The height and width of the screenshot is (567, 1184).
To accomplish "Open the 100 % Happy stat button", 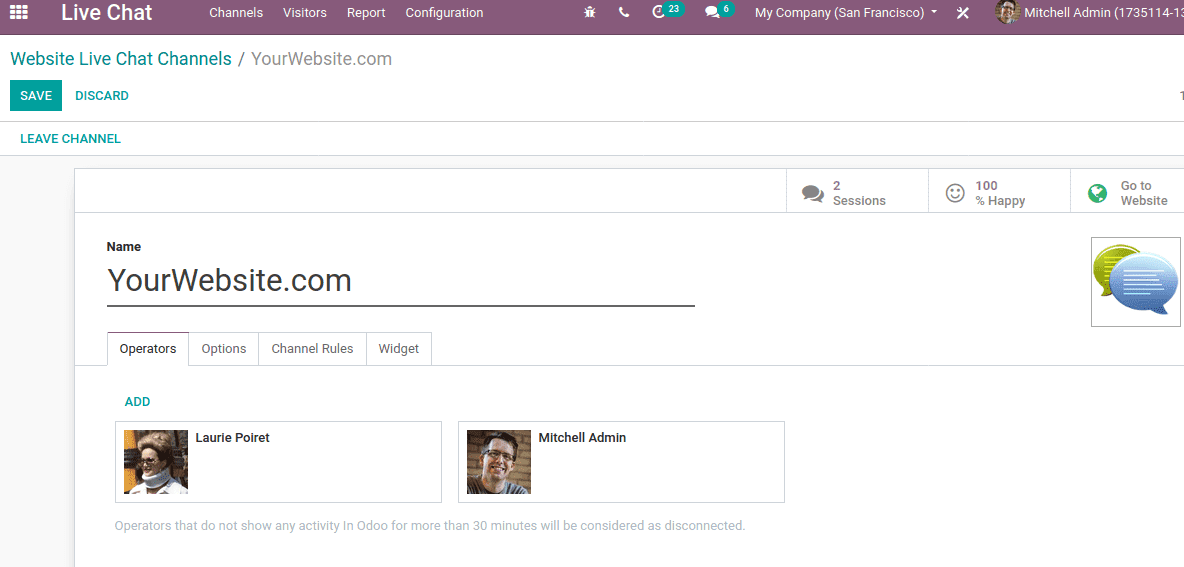I will tap(999, 193).
